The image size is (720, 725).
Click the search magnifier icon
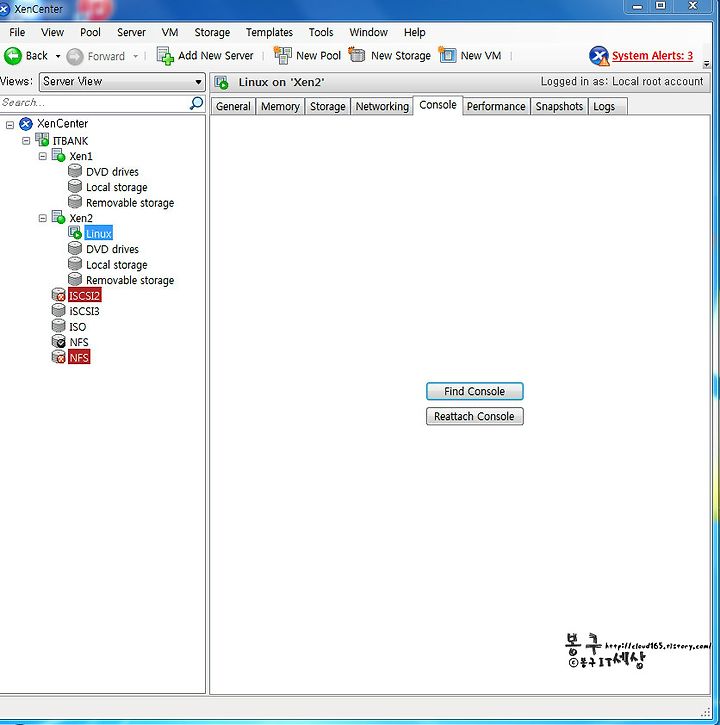196,103
